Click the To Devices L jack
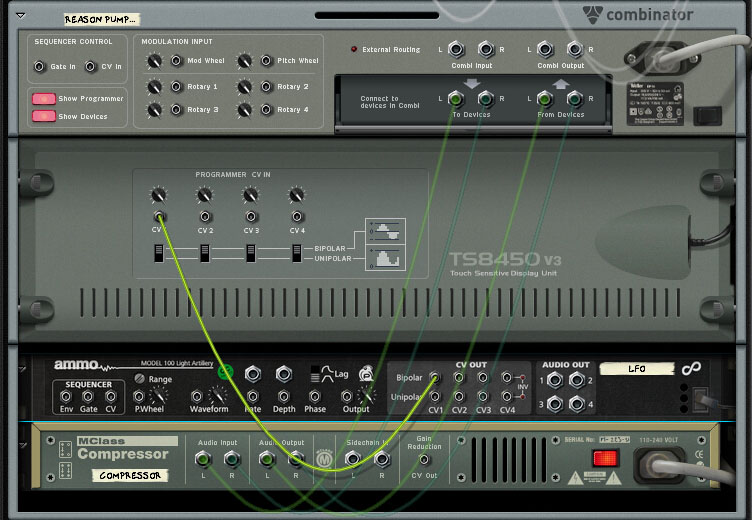This screenshot has width=752, height=520. point(456,99)
